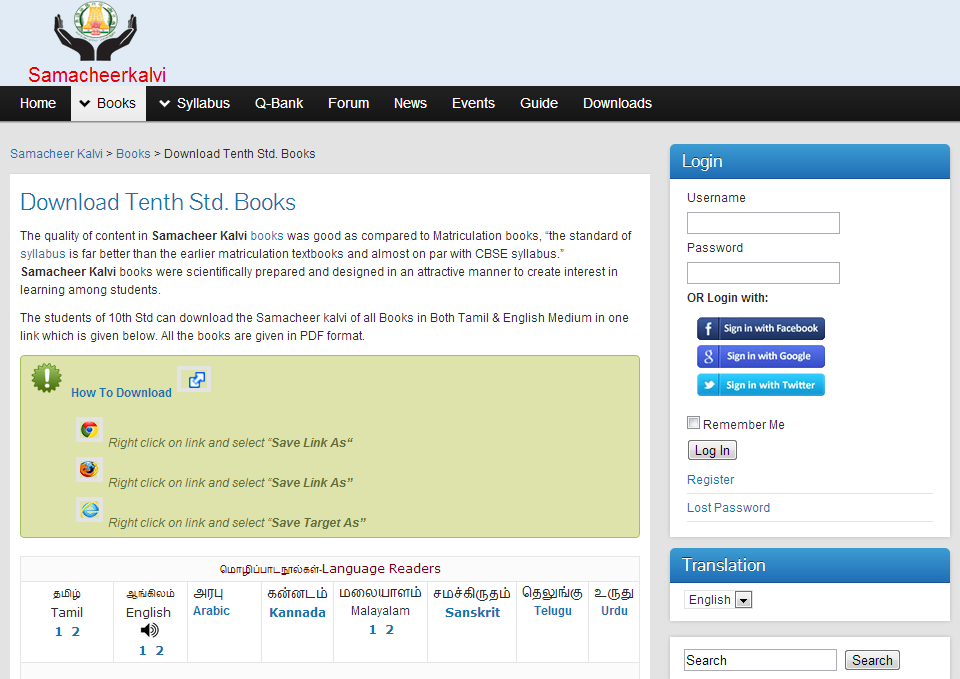Open English reader part 2

click(x=159, y=651)
